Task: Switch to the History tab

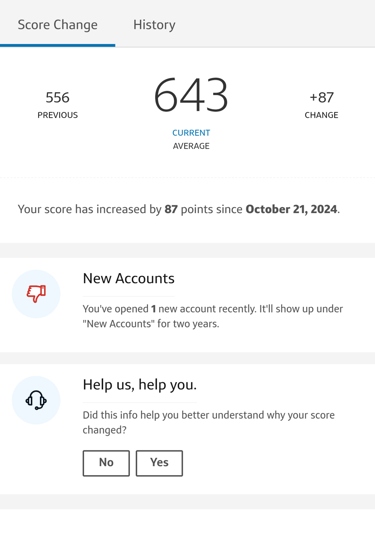Action: pos(154,25)
